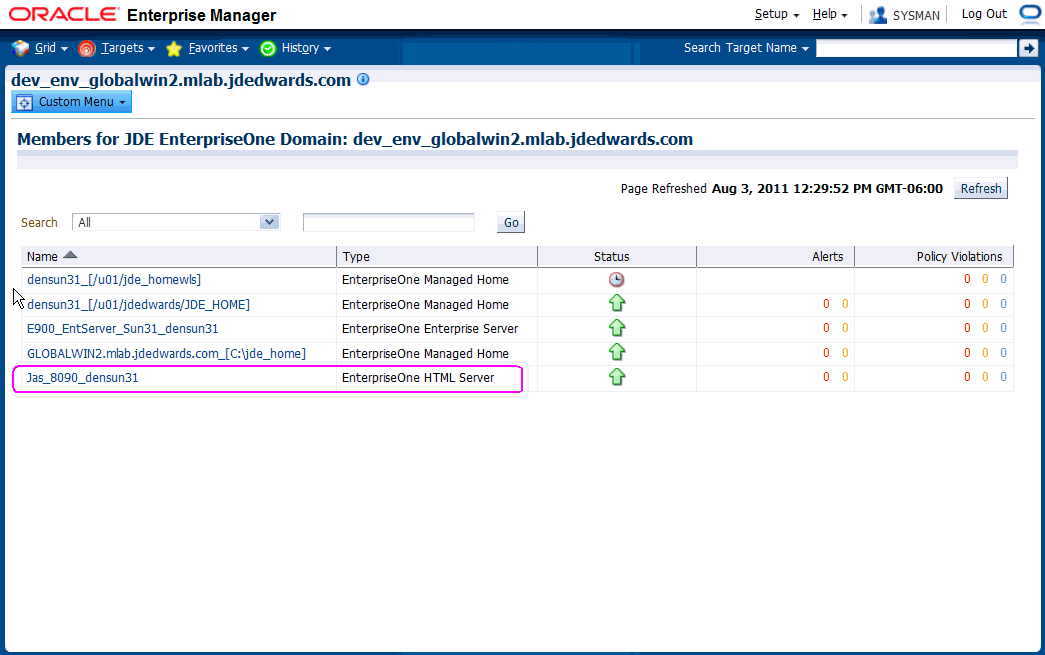Open the Search Target Name dropdown
Screen dimensions: 1045x655
(x=746, y=48)
